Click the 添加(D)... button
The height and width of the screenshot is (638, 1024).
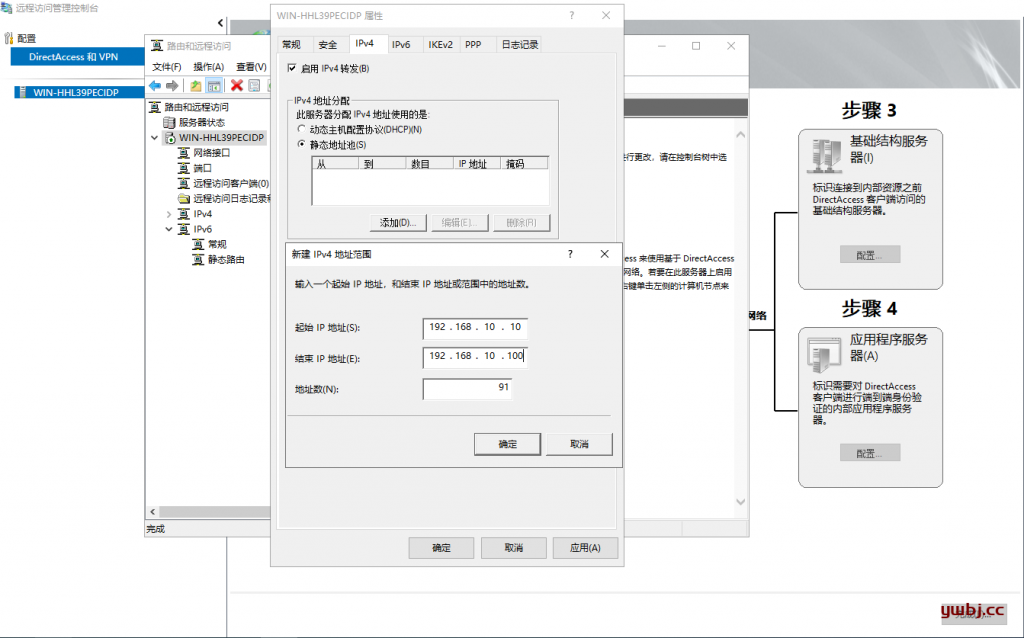(x=398, y=223)
